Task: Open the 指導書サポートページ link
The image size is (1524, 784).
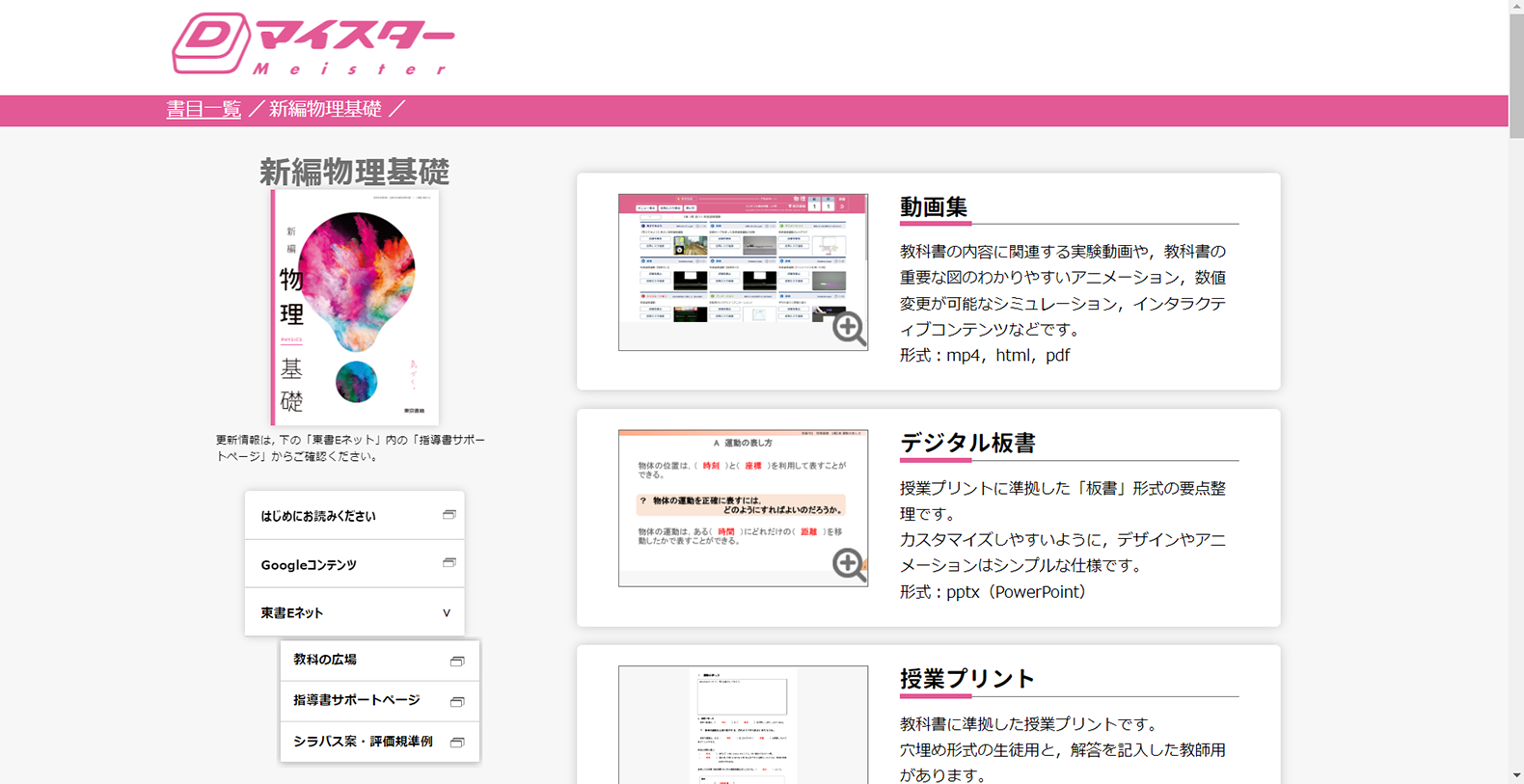Action: (x=357, y=700)
